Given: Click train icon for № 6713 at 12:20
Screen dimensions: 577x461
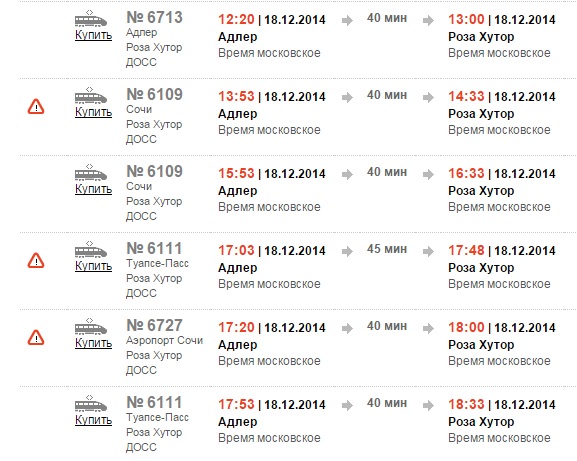Looking at the screenshot, I should click(91, 19).
